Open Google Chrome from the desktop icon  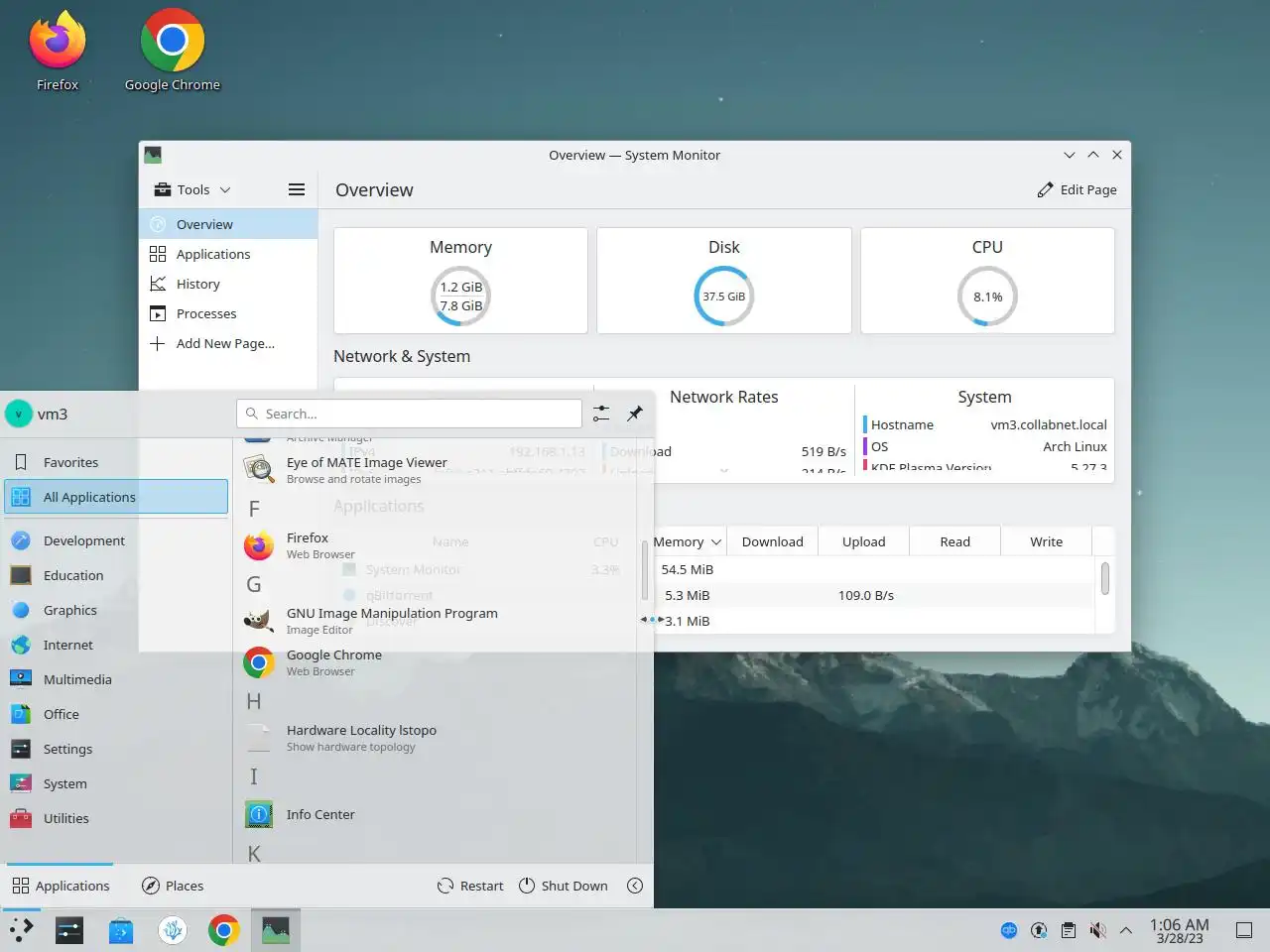pyautogui.click(x=173, y=50)
